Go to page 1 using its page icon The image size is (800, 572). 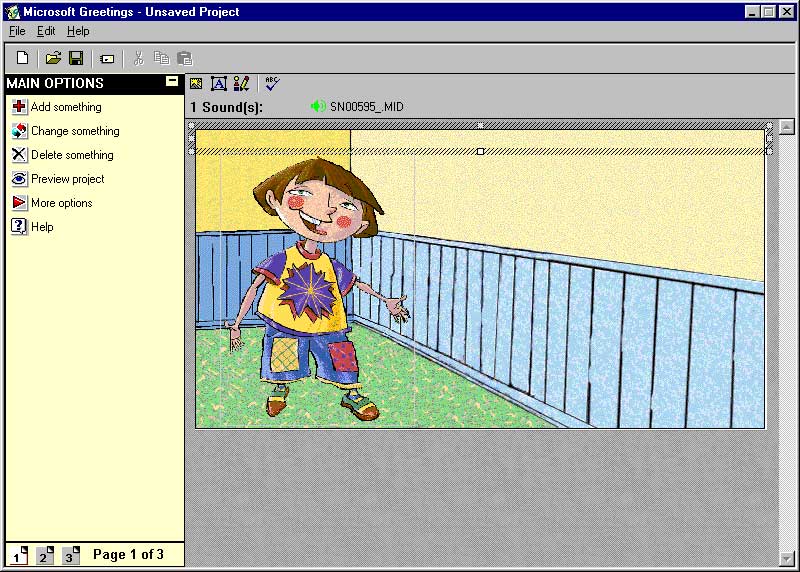[x=20, y=555]
